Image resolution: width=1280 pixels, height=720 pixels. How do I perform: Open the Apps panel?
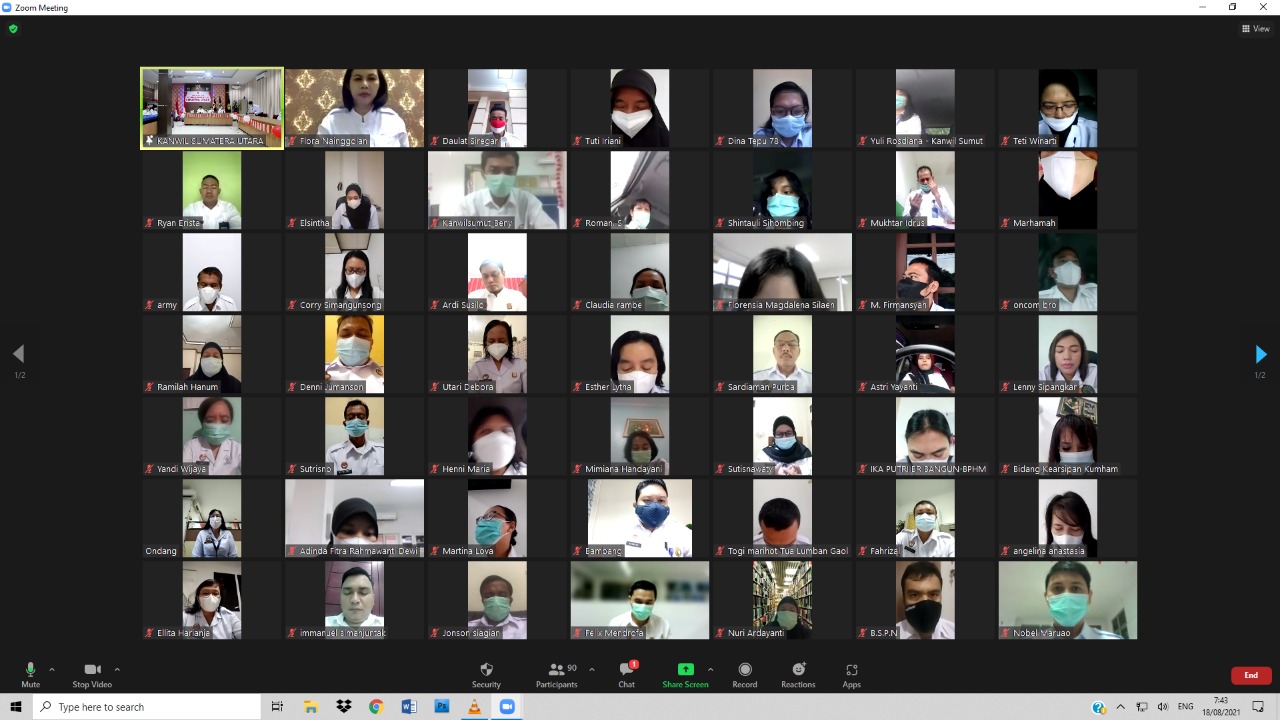coord(851,674)
